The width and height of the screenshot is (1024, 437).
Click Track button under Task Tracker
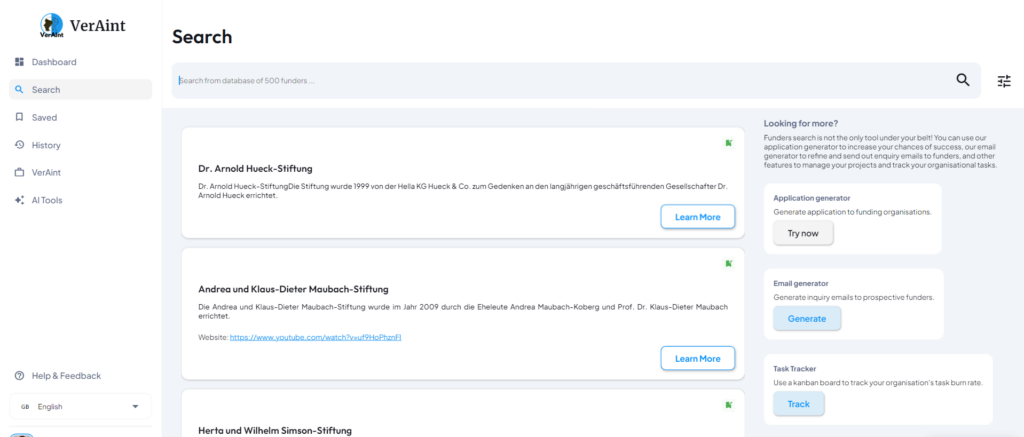798,404
